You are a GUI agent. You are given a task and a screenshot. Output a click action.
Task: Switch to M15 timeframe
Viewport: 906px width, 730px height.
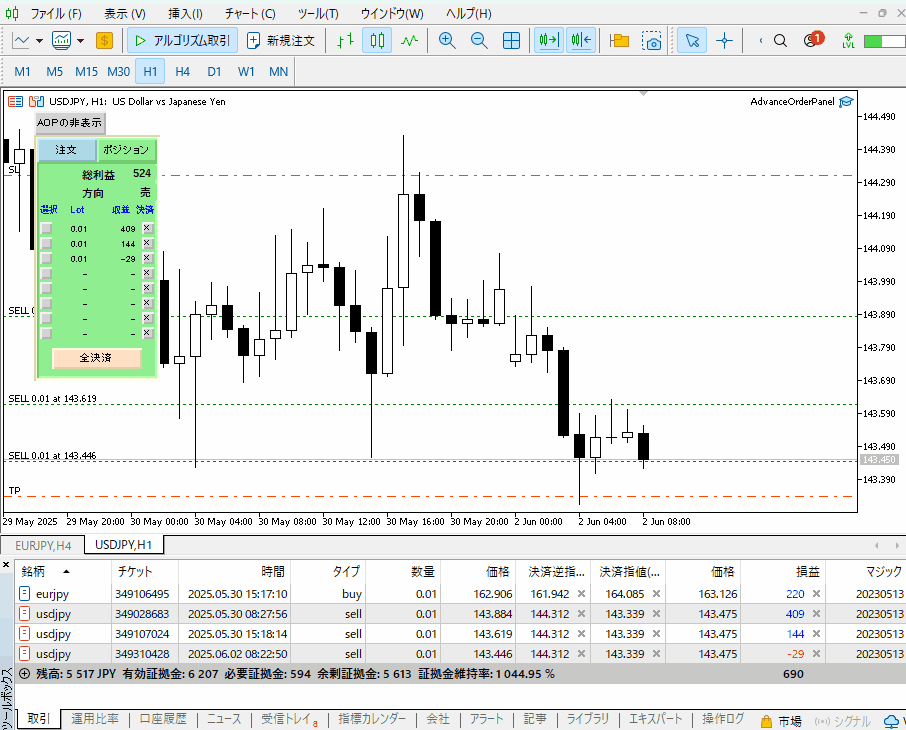coord(87,72)
